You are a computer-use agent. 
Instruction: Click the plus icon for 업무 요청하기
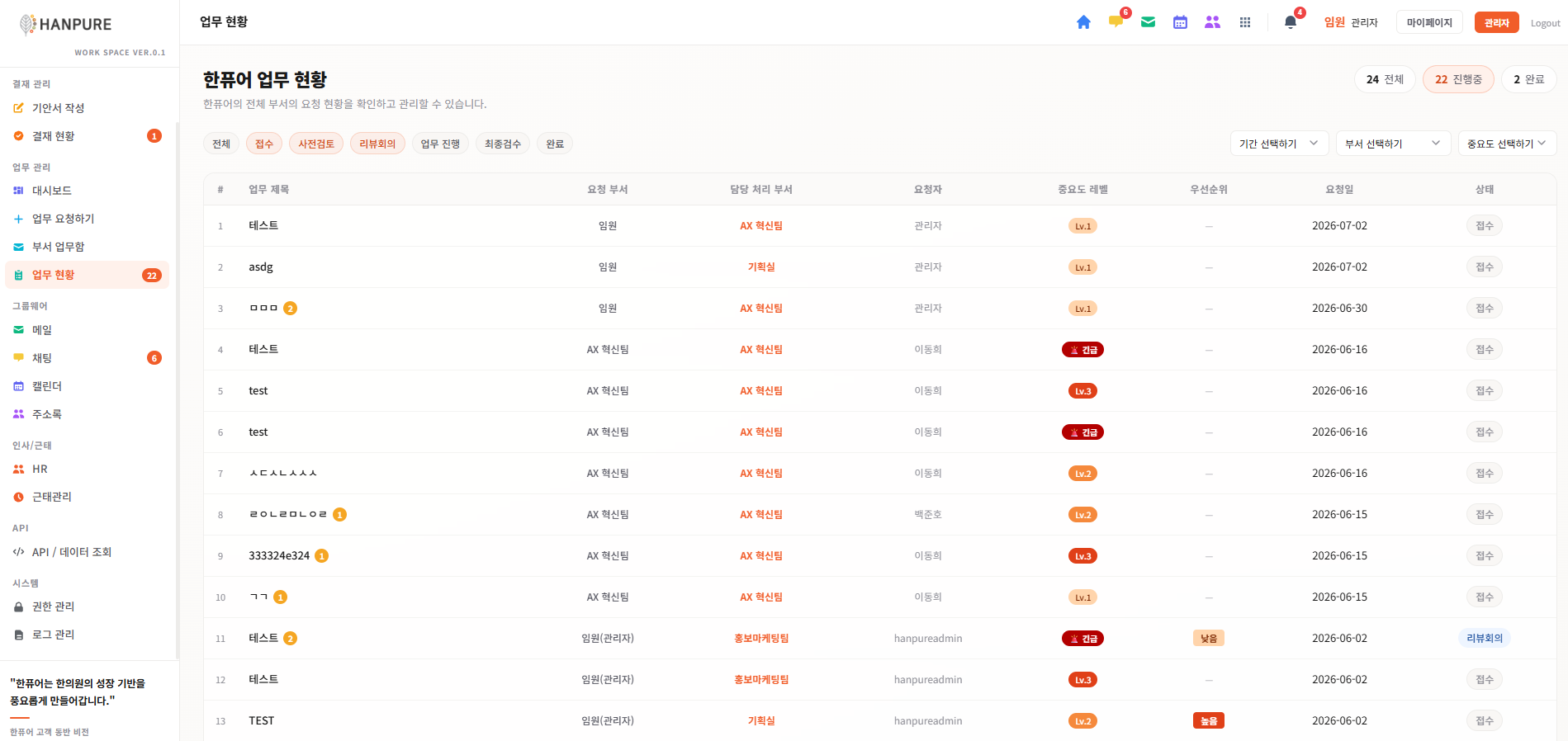click(18, 219)
